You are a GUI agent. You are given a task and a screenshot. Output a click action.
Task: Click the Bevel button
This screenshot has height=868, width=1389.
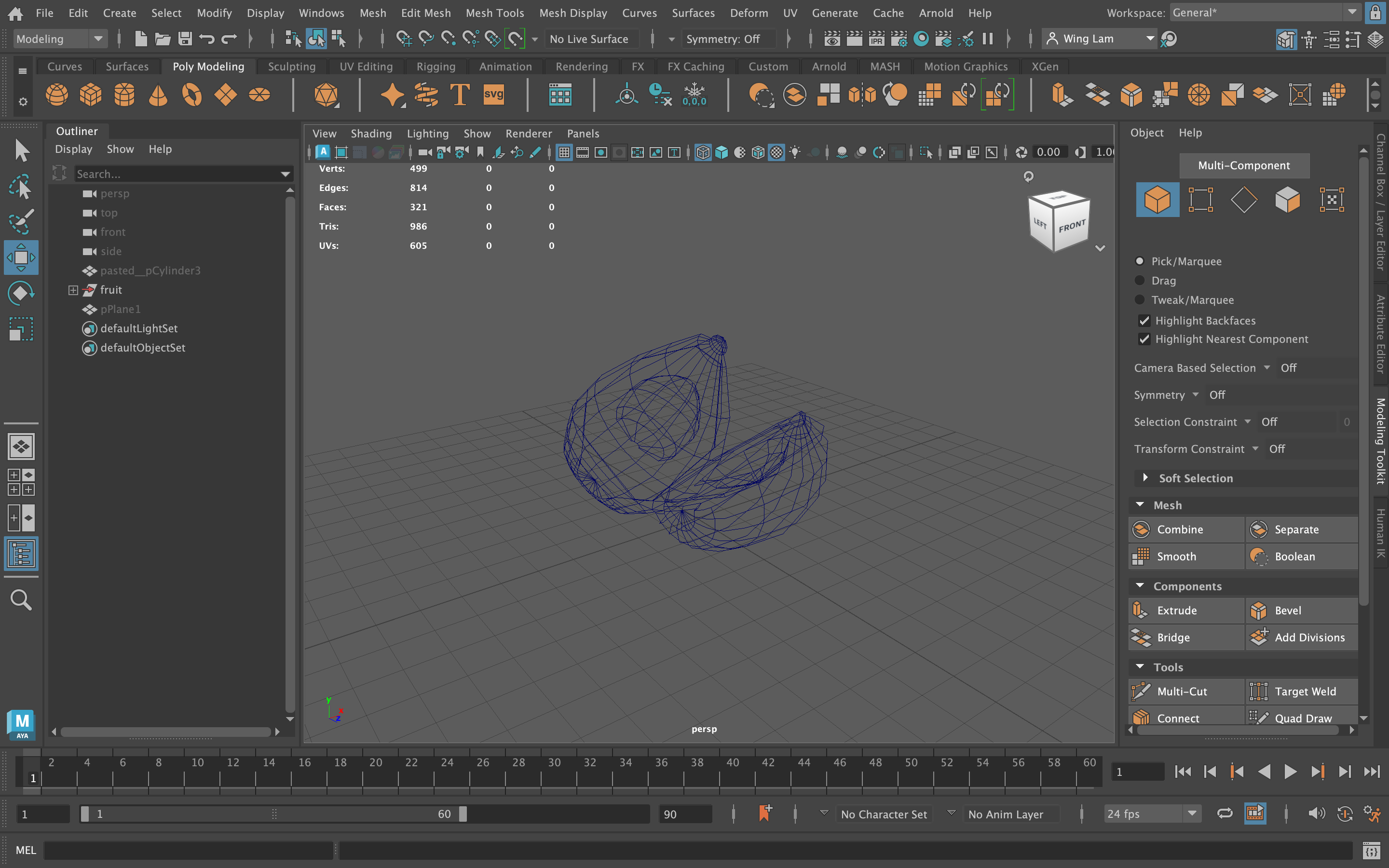click(1302, 610)
